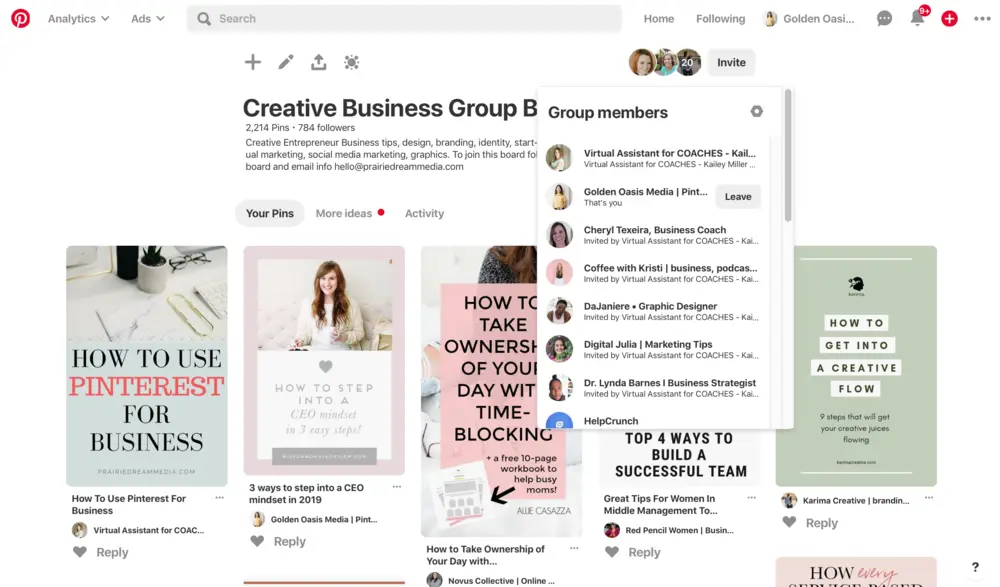This screenshot has height=587, width=1000.
Task: Click the organize sparkle icon in board toolbar
Action: [x=351, y=62]
